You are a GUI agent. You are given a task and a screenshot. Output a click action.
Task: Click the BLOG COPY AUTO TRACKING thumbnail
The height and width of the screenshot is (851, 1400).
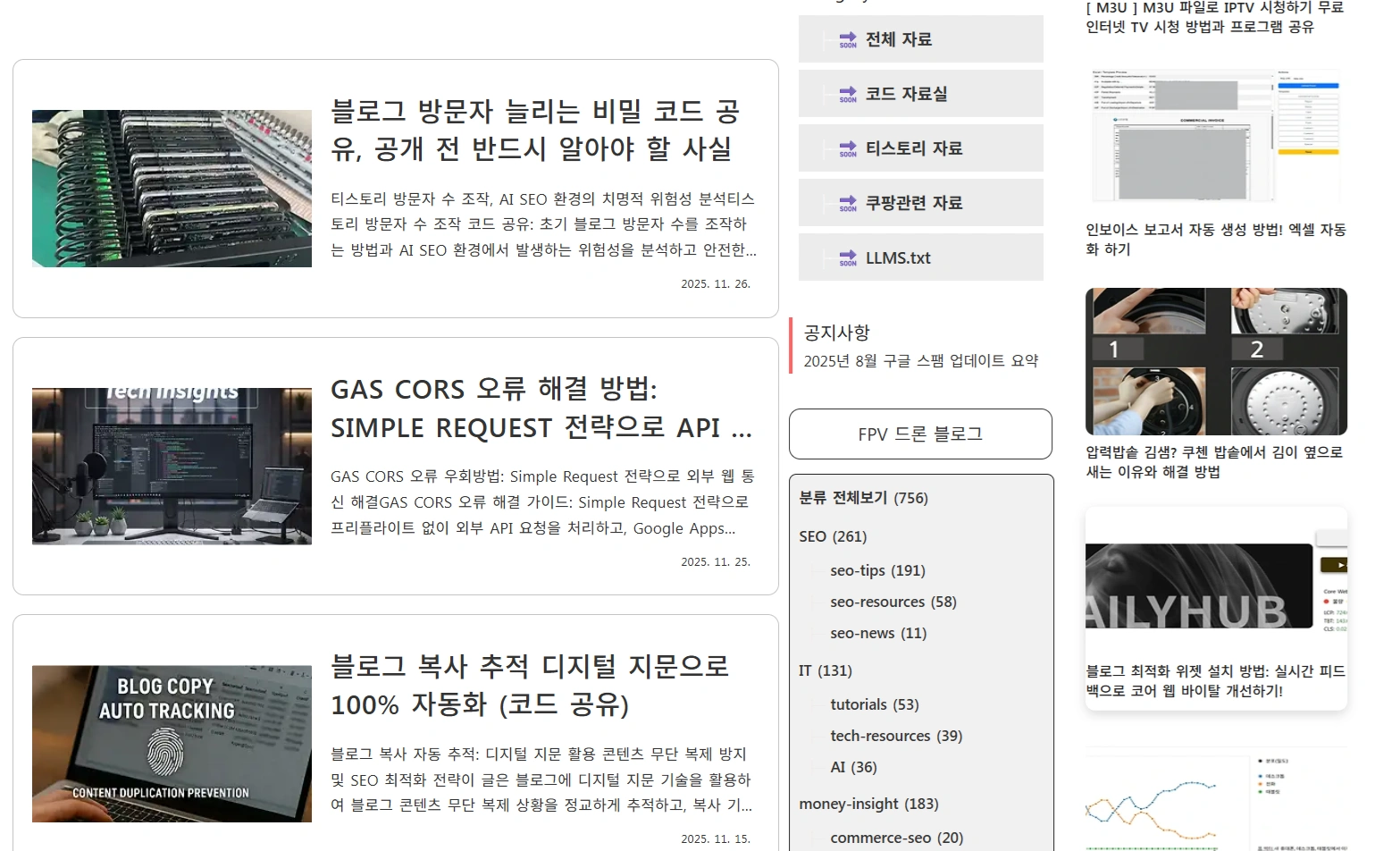pyautogui.click(x=172, y=743)
